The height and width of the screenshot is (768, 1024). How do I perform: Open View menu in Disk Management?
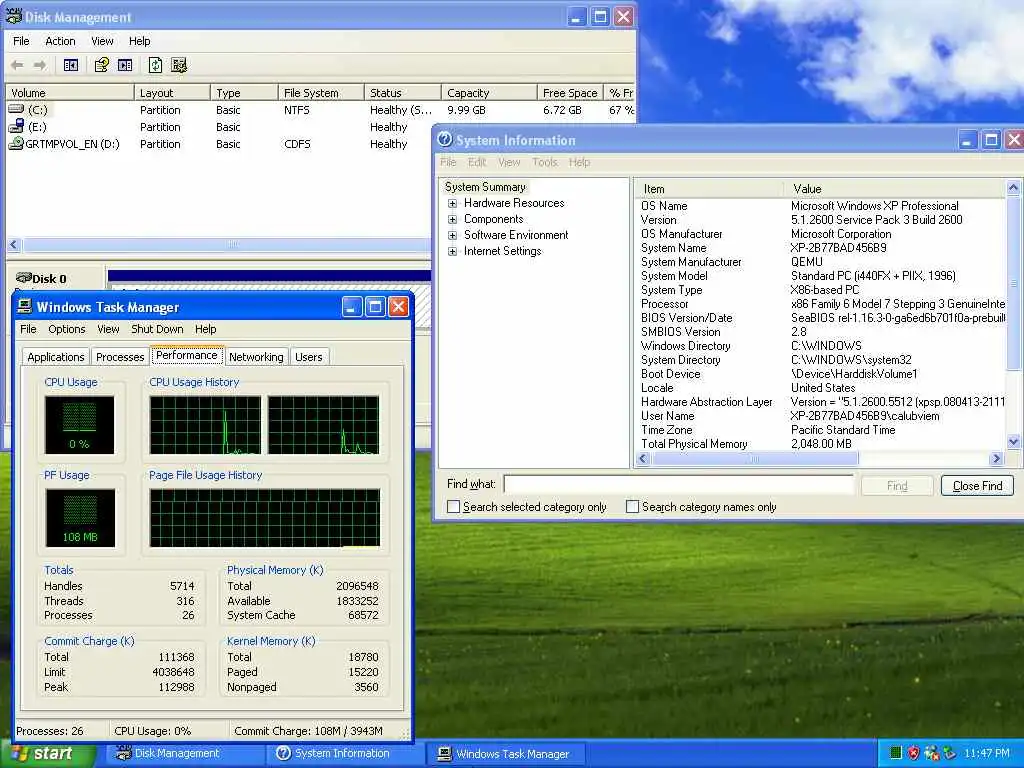click(102, 41)
